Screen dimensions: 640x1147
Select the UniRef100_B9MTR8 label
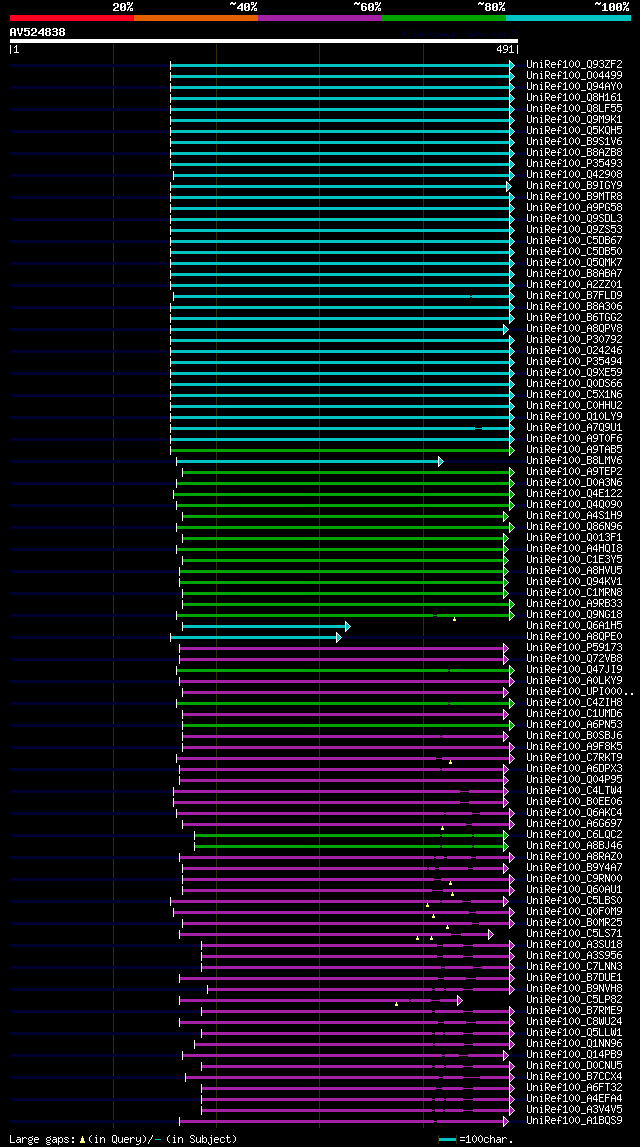tap(574, 197)
